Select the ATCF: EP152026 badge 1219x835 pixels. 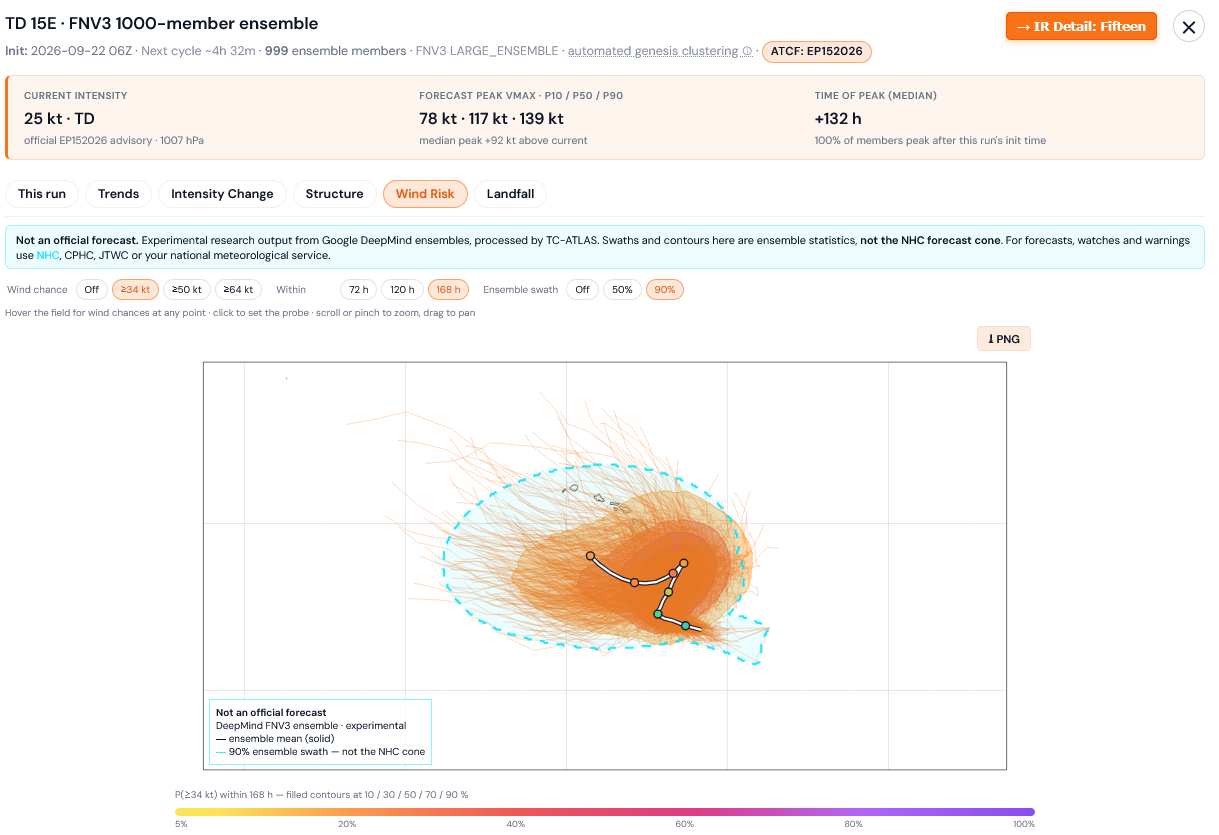coord(817,51)
